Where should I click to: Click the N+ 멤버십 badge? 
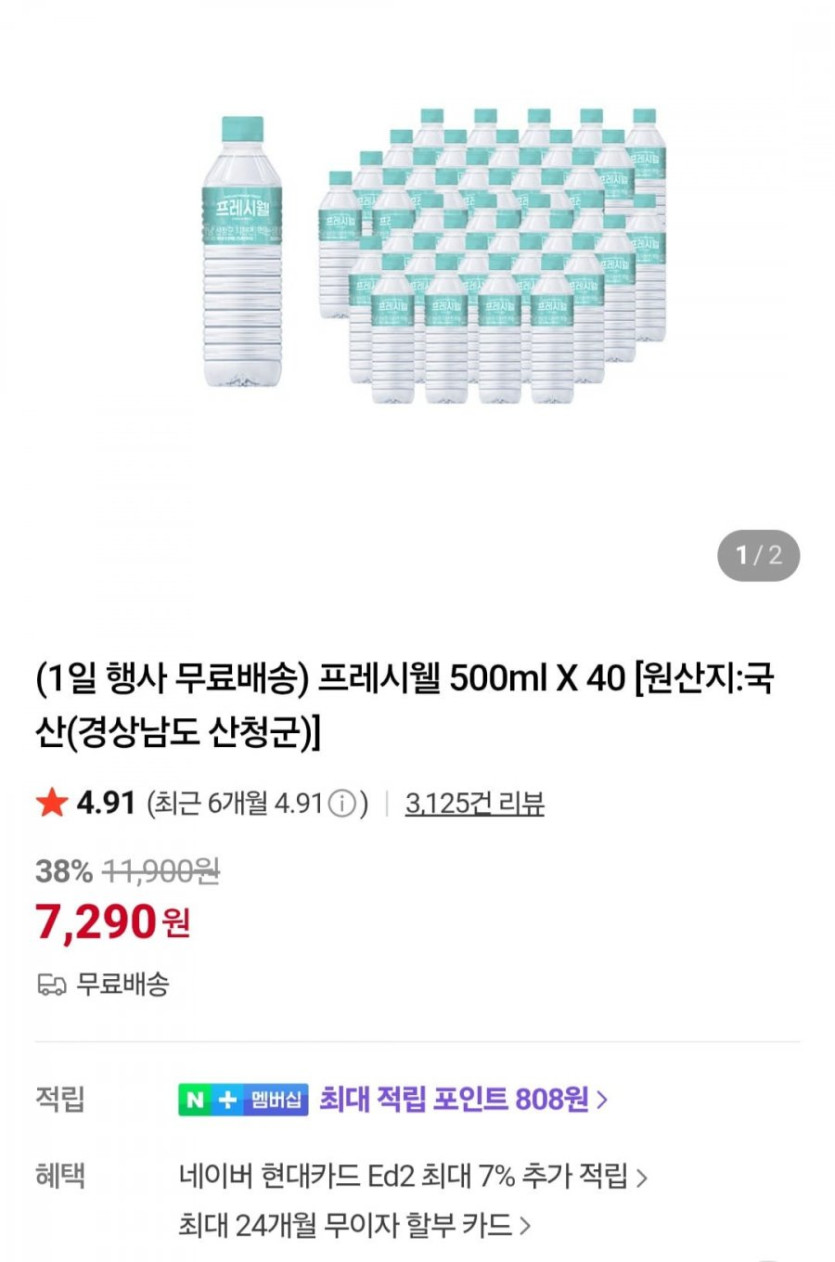(243, 1100)
